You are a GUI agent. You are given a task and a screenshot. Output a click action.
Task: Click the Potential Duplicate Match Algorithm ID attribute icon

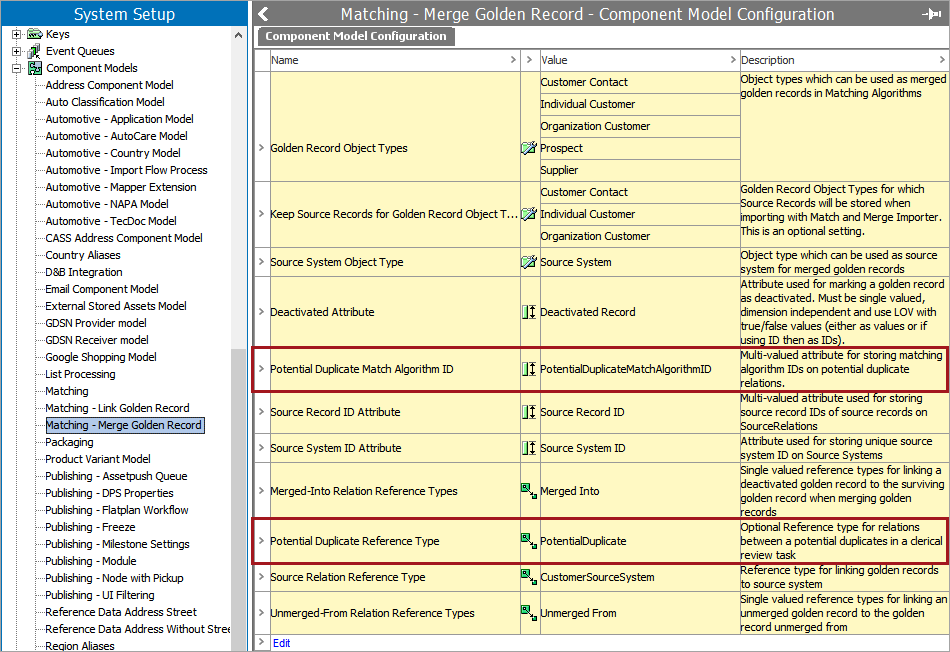tap(529, 369)
